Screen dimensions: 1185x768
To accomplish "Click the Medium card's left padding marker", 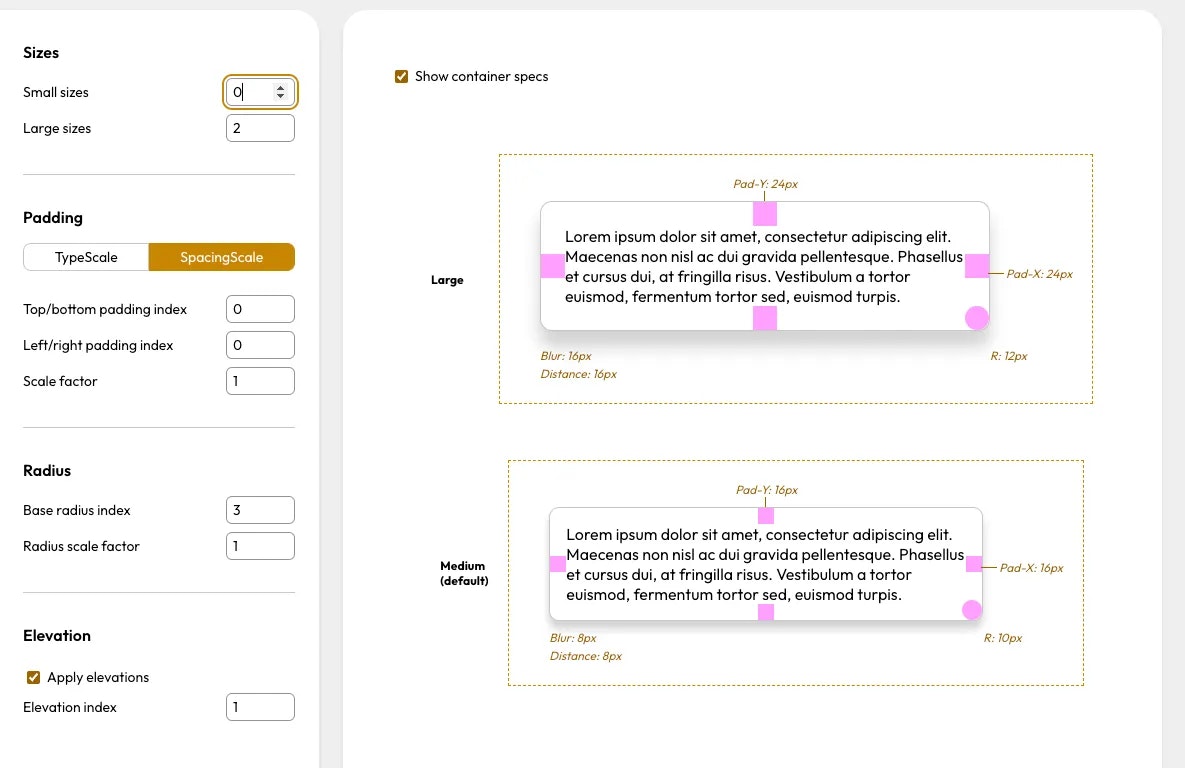I will click(558, 564).
